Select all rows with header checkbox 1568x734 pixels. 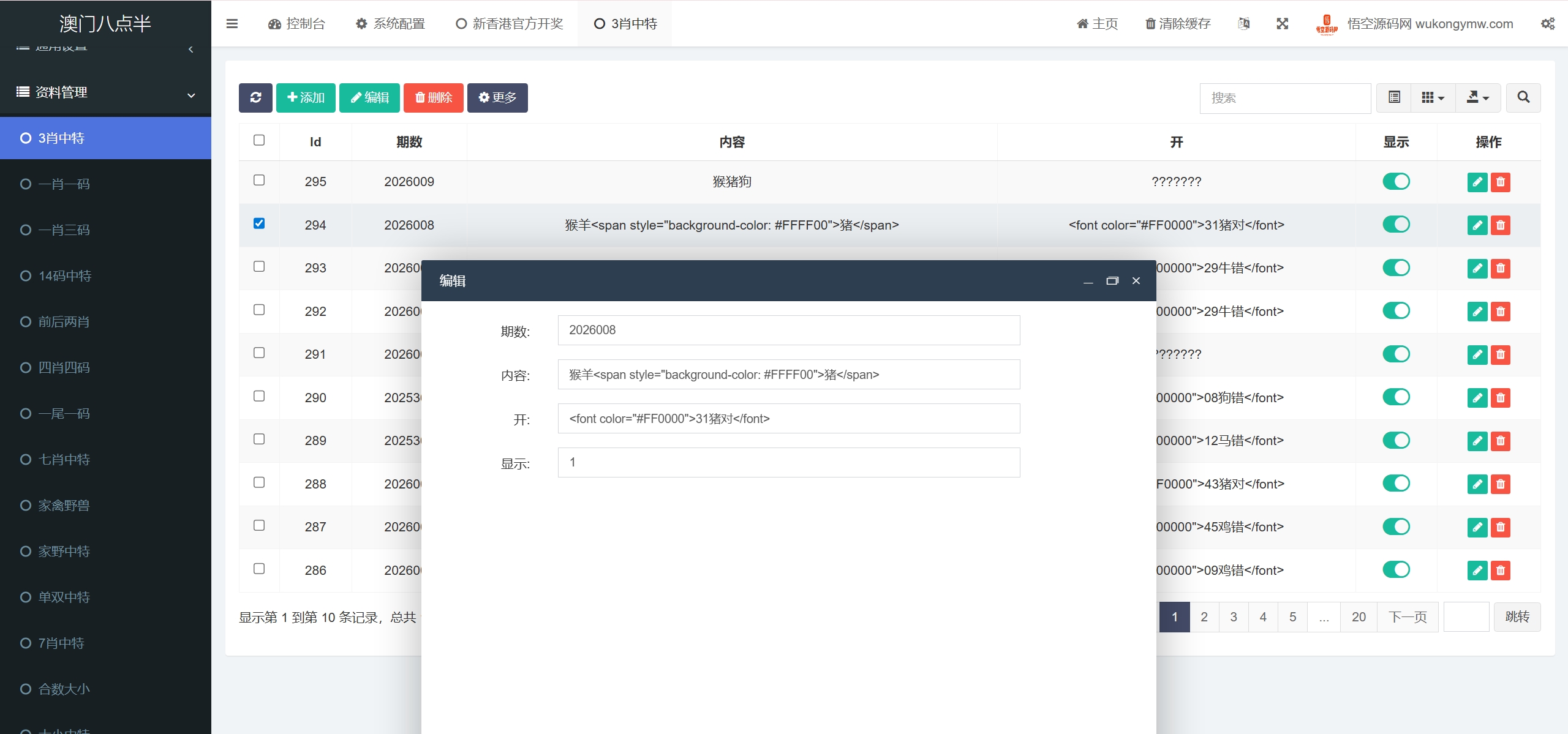click(259, 140)
